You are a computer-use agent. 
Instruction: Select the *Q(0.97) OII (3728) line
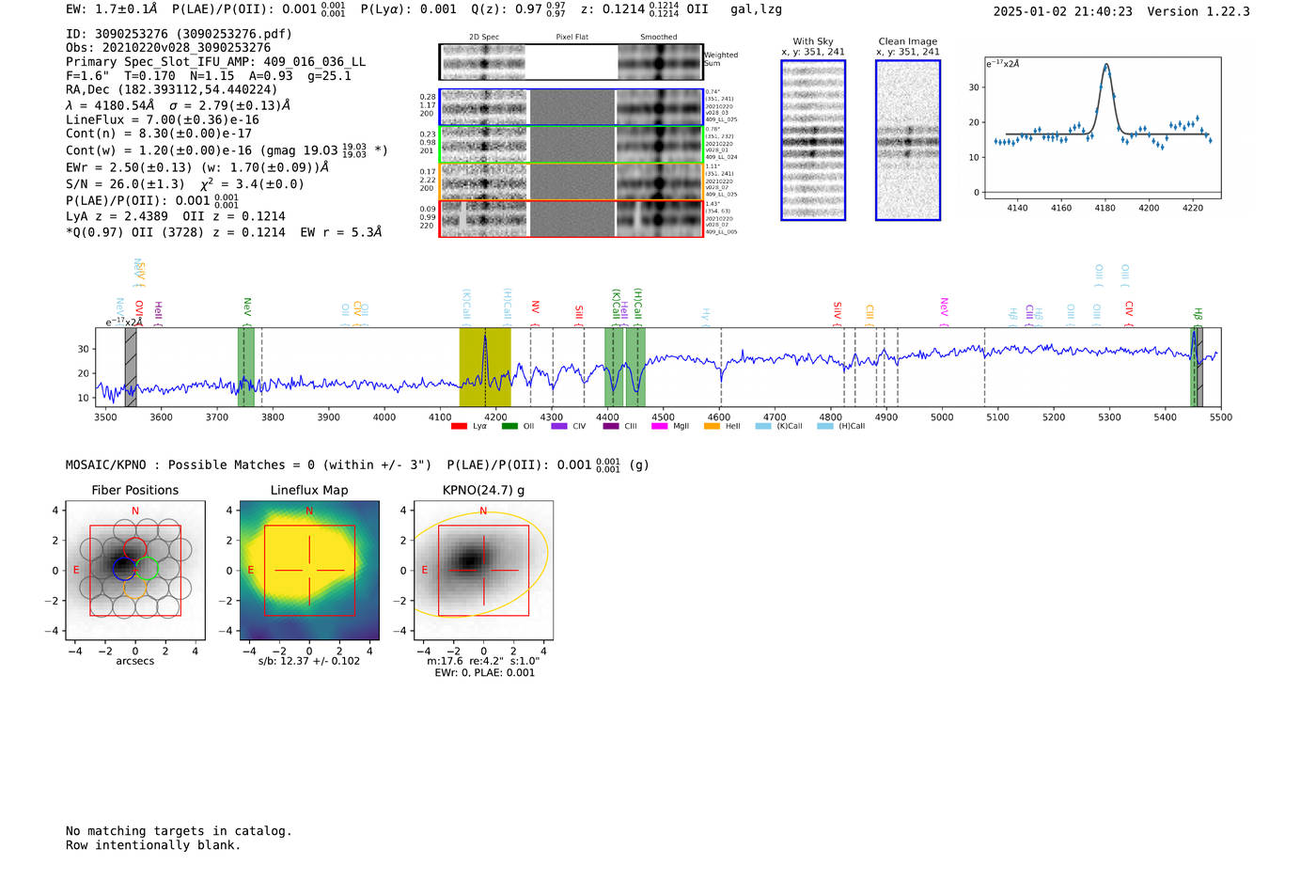[224, 232]
